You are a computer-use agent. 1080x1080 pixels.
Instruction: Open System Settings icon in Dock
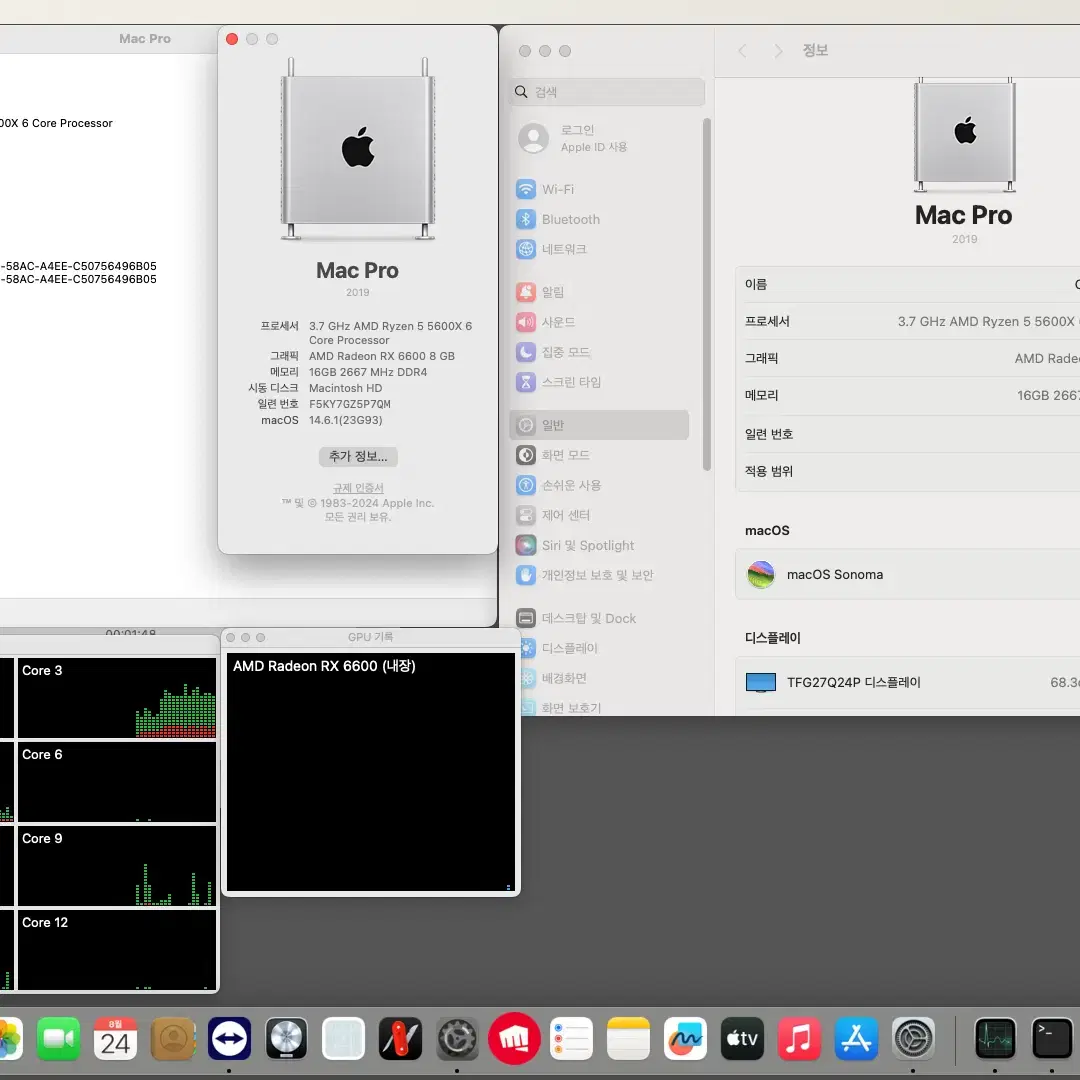(x=913, y=1038)
